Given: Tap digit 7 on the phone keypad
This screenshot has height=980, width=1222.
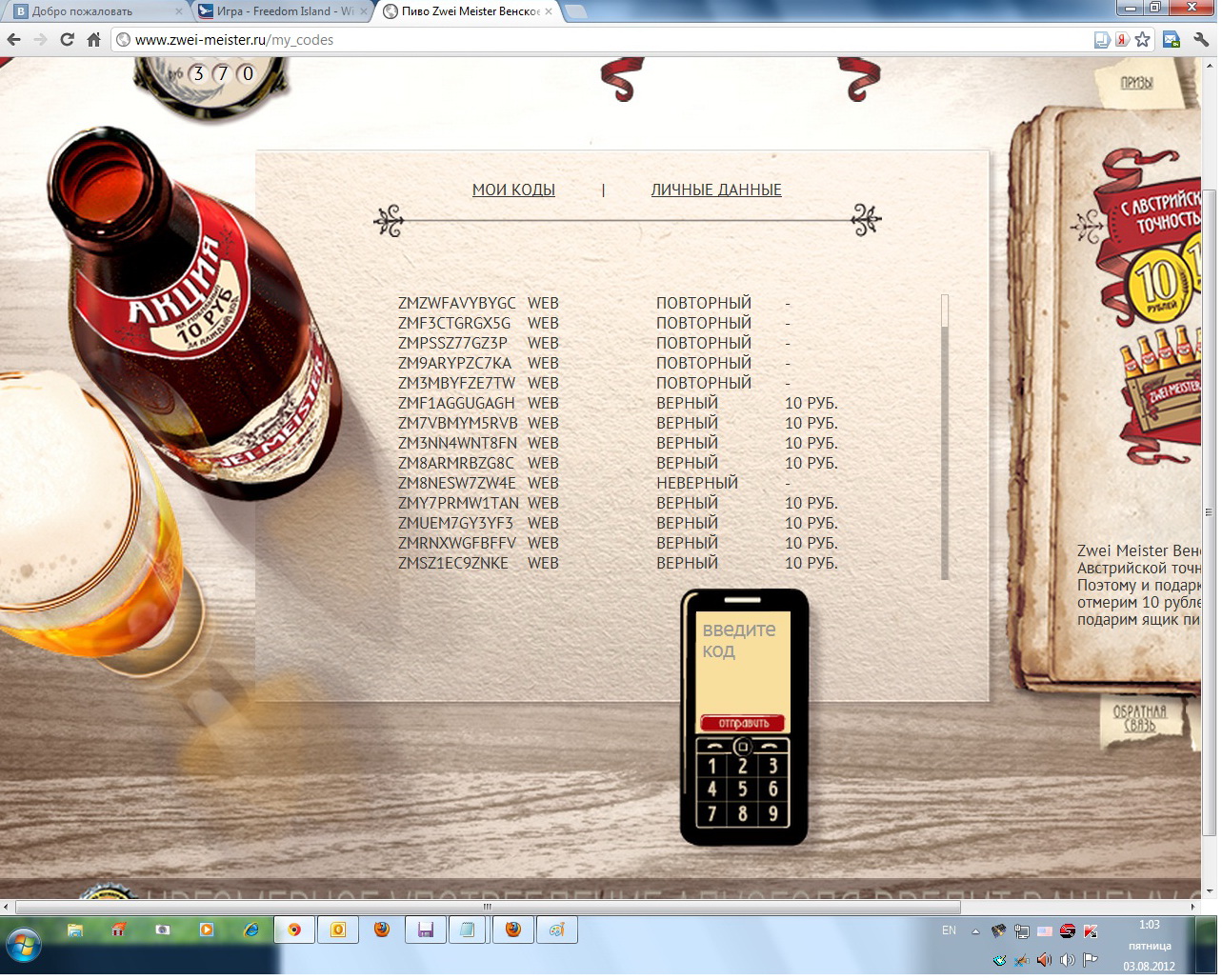Looking at the screenshot, I should click(x=711, y=814).
